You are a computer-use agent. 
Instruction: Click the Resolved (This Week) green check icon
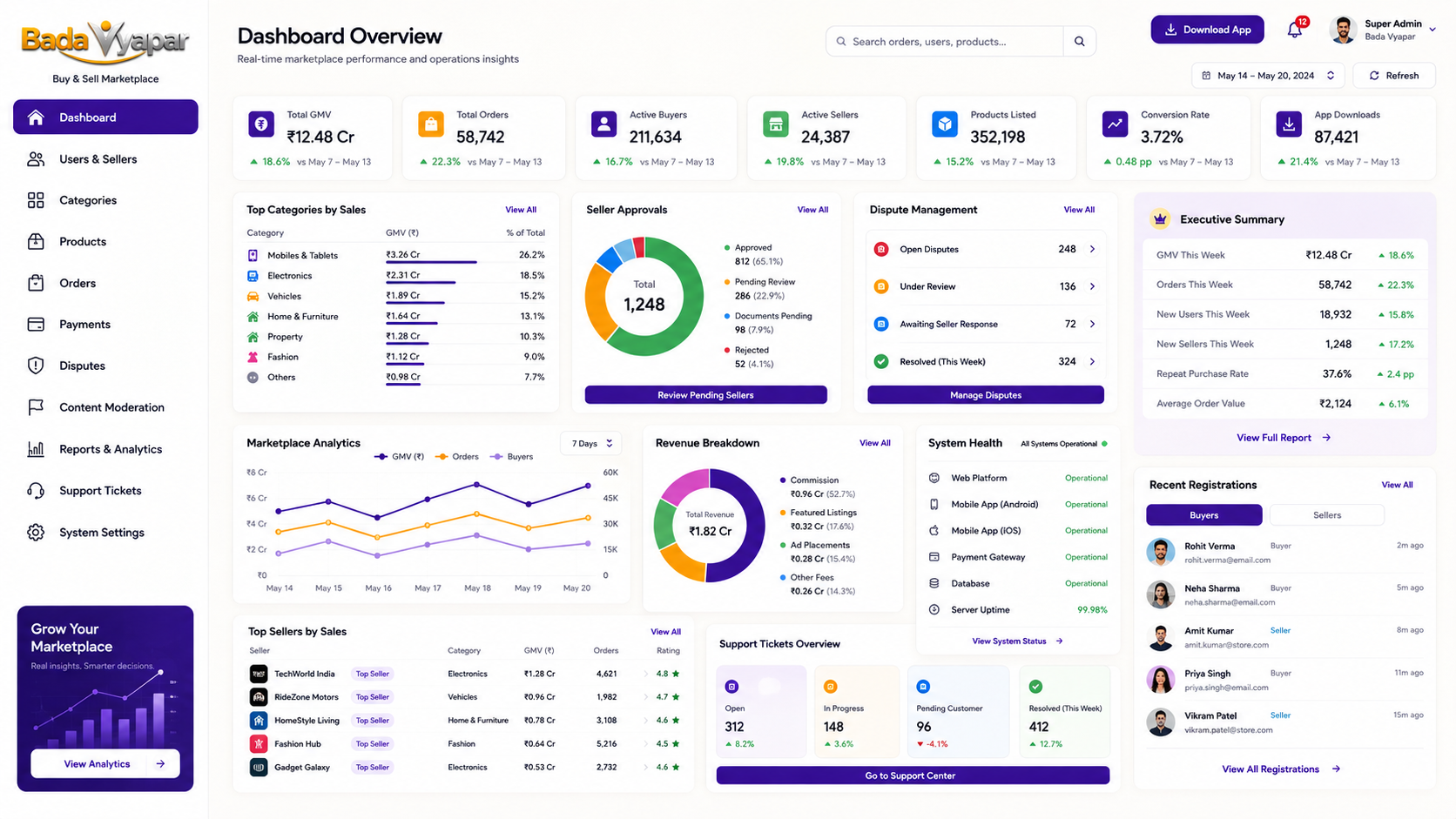pos(881,361)
